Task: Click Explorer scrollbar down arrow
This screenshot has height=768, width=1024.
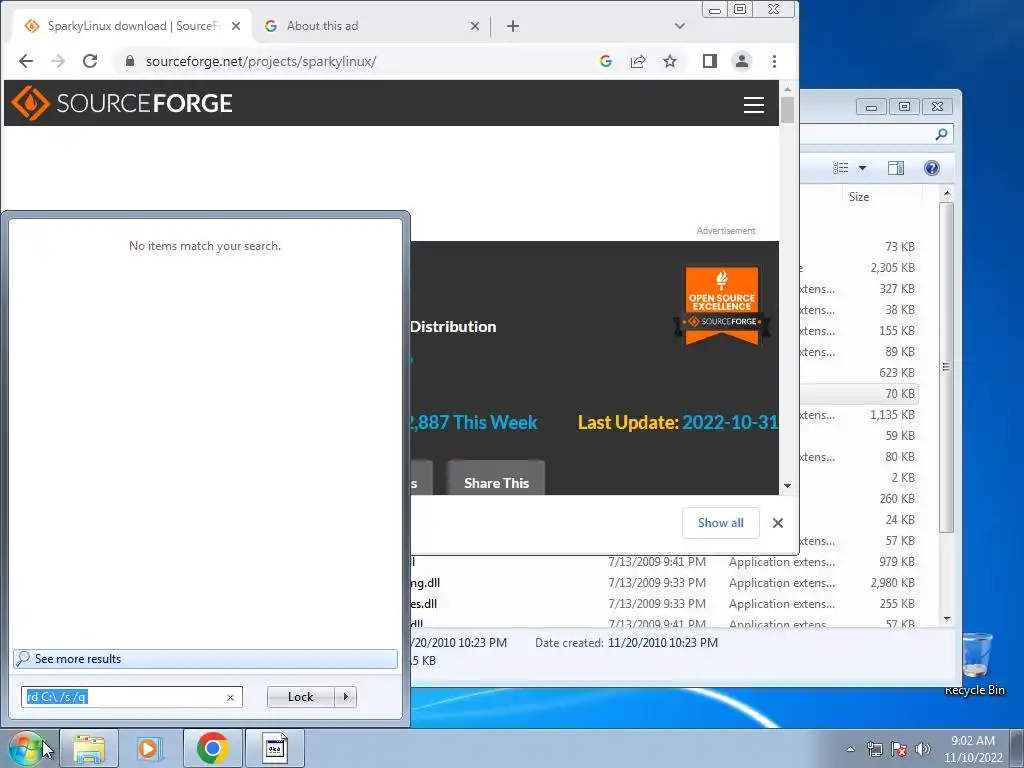Action: (x=947, y=618)
